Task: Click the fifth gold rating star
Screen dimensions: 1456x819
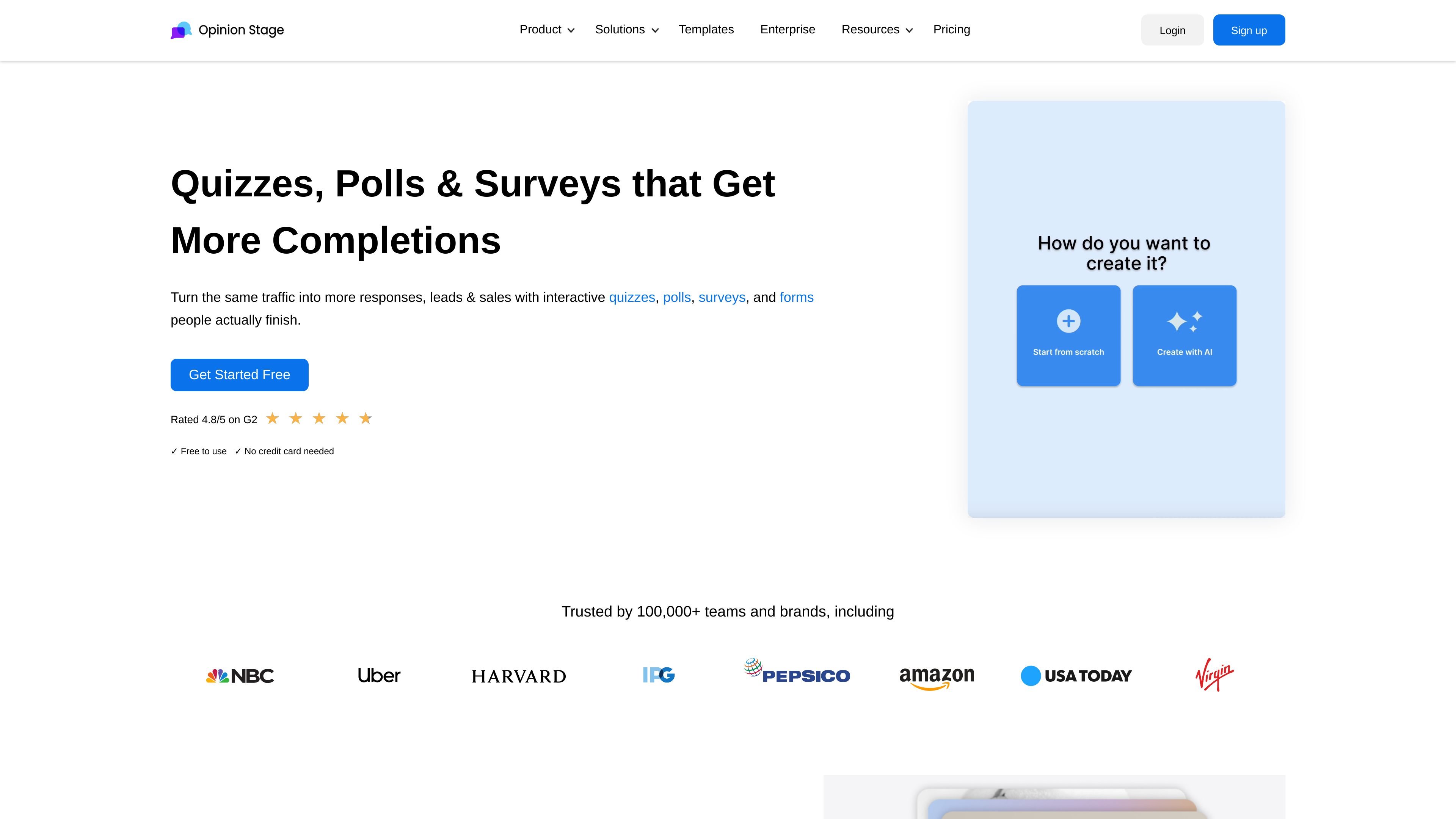Action: coord(366,418)
